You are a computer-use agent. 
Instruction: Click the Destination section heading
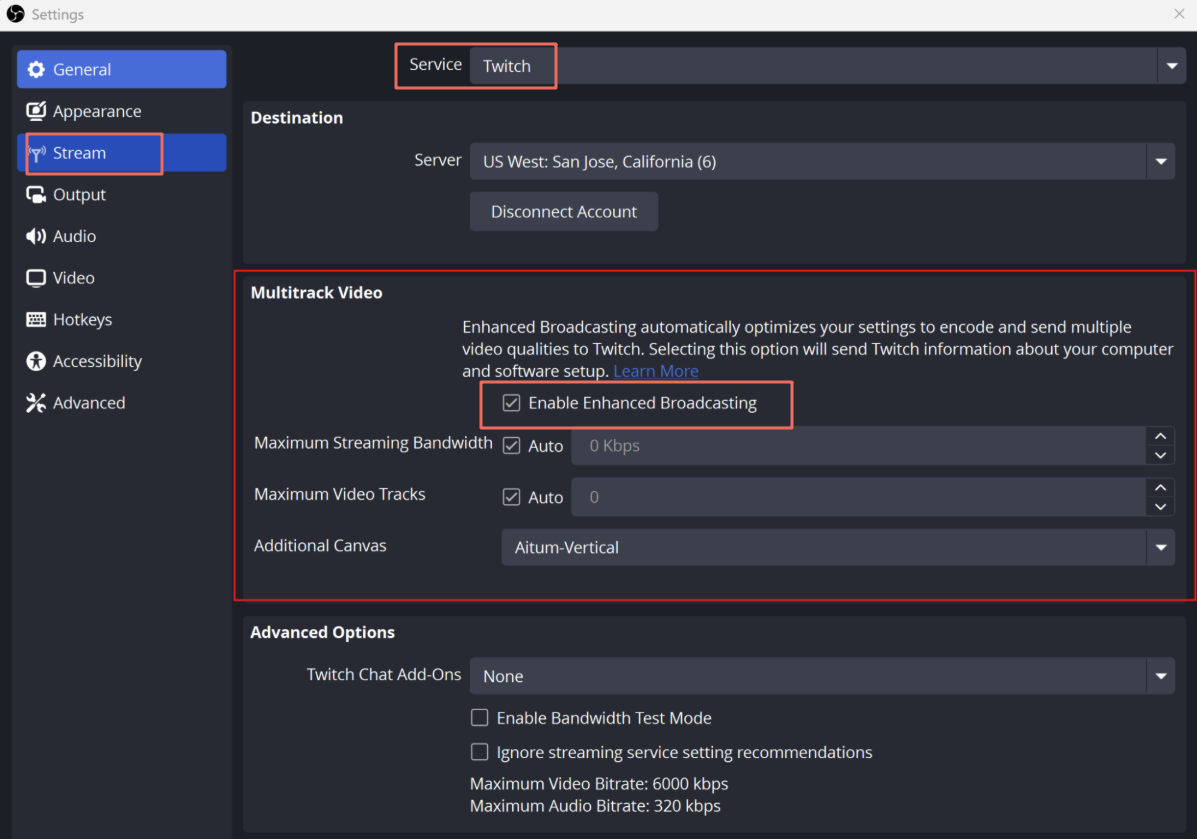coord(297,118)
